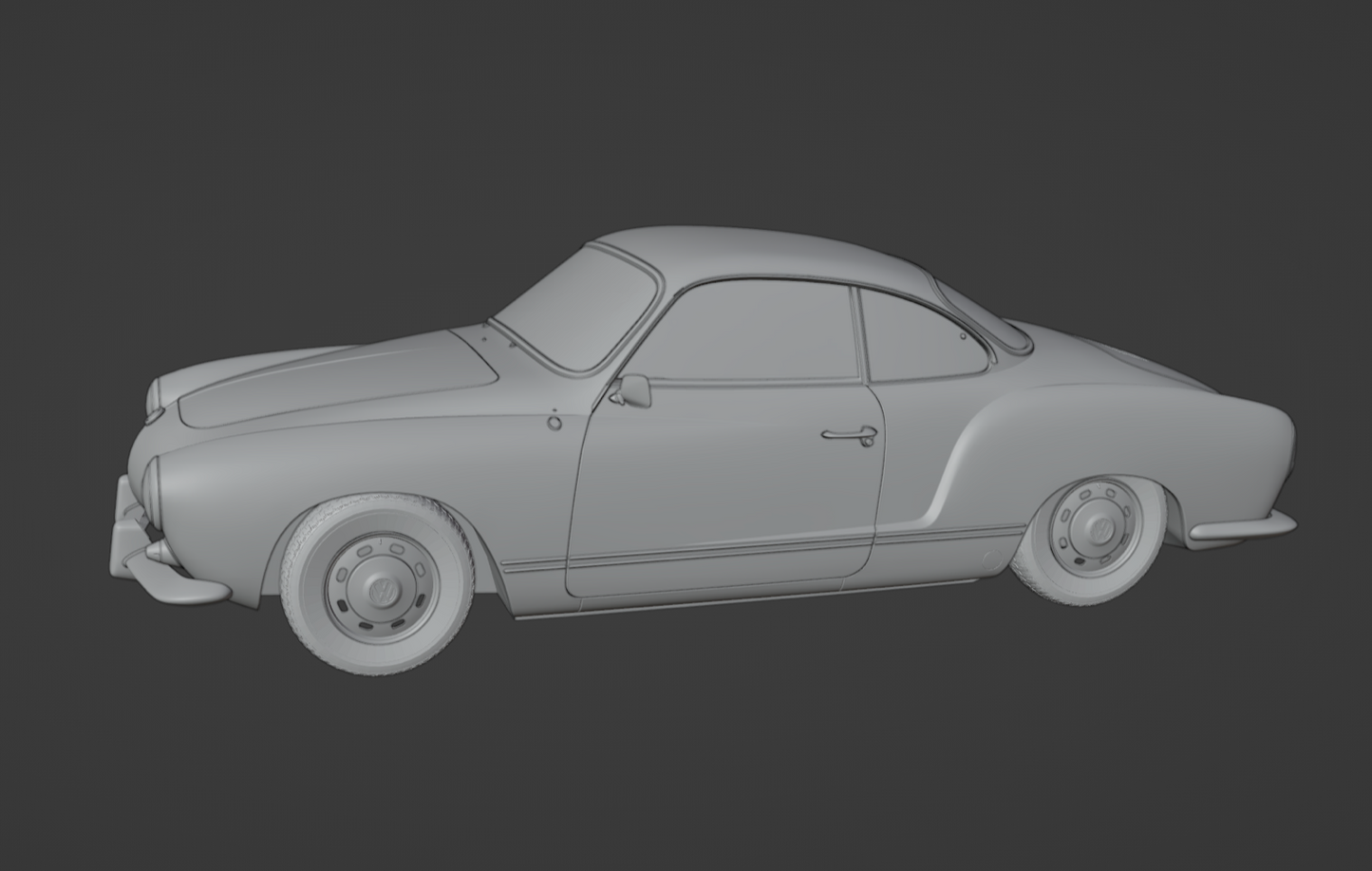
Task: Click the driver door handle
Action: (x=848, y=435)
